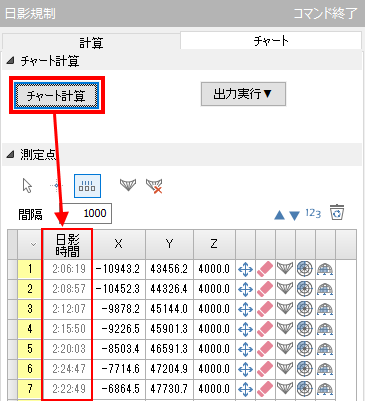This screenshot has width=365, height=401.
Task: Click コマンド終了 to end command
Action: click(x=325, y=14)
